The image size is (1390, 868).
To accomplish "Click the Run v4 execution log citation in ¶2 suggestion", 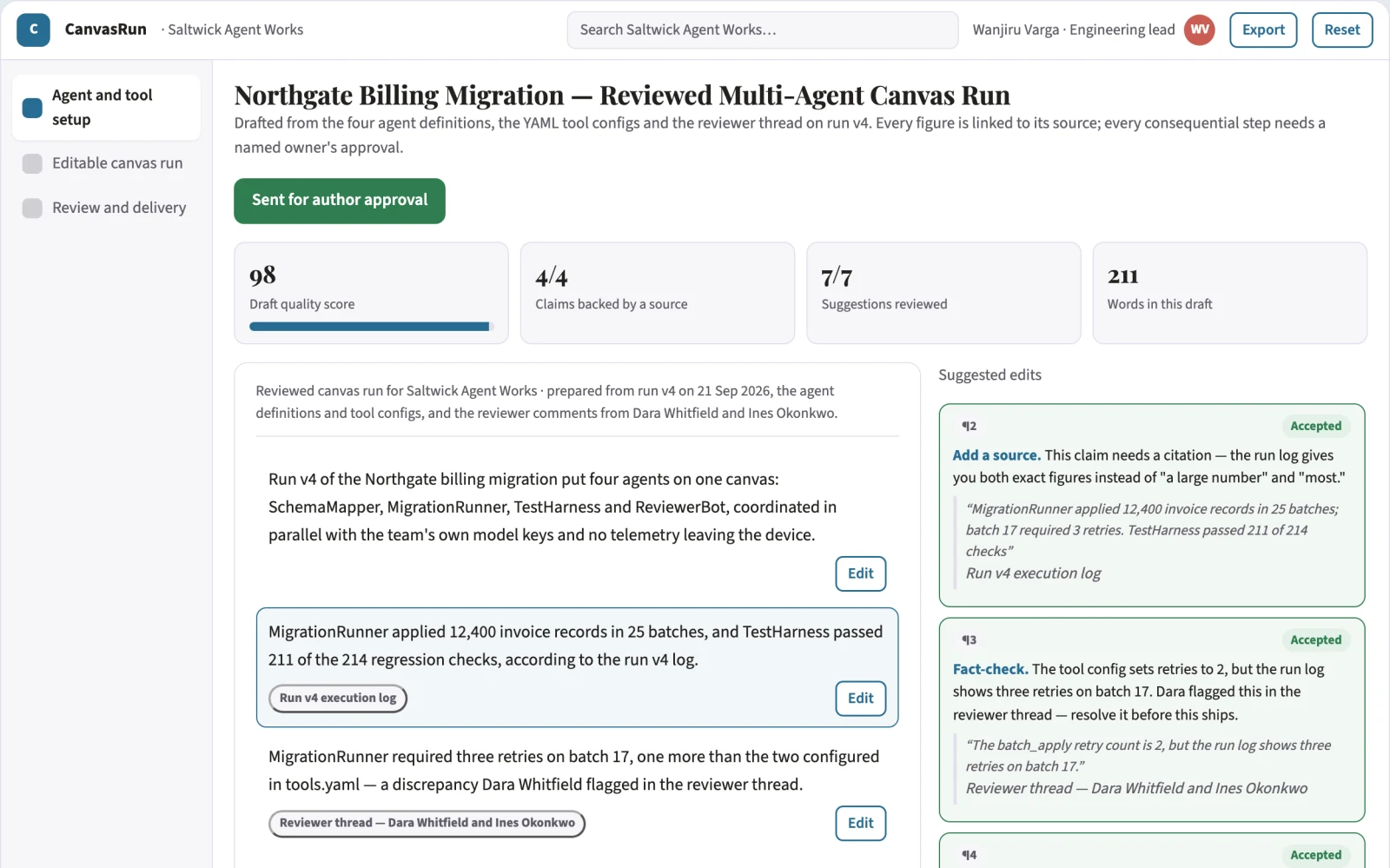I will 1033,573.
